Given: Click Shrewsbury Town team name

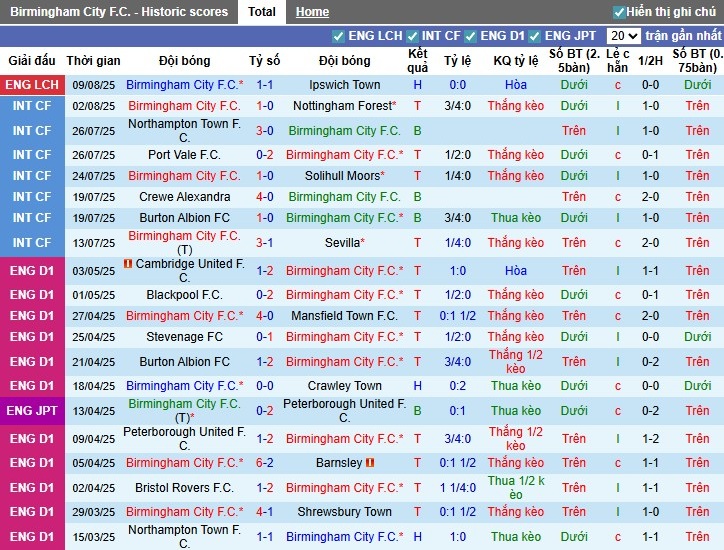Looking at the screenshot, I should tap(344, 512).
